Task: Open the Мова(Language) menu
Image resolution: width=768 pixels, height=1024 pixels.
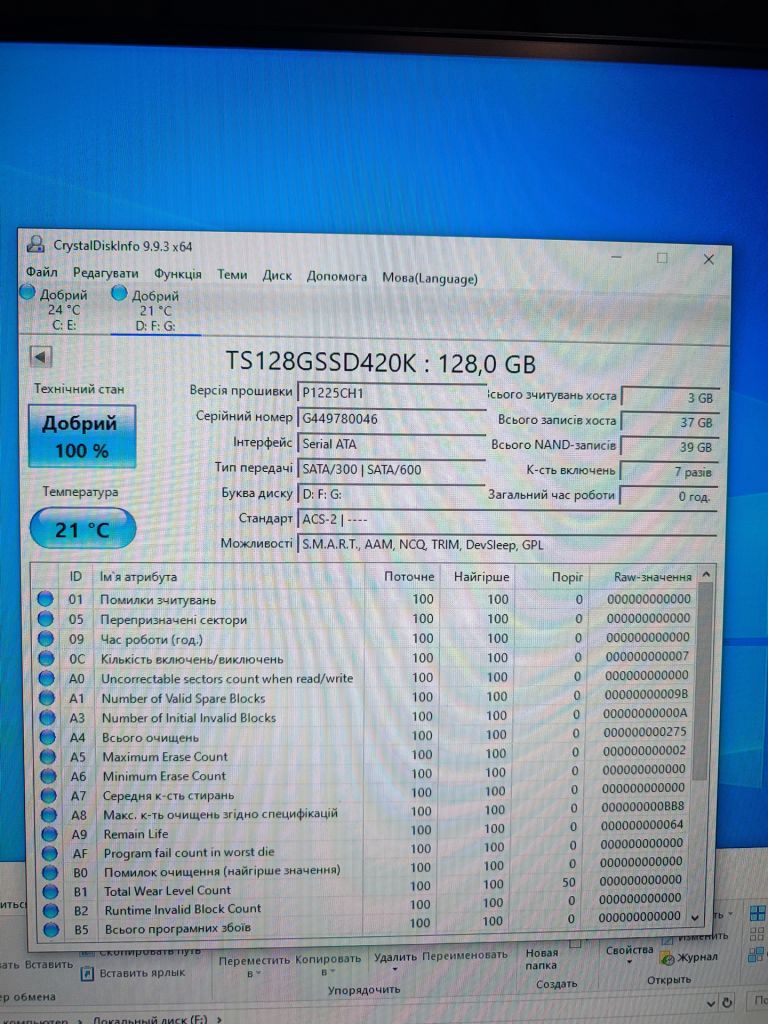Action: tap(430, 278)
